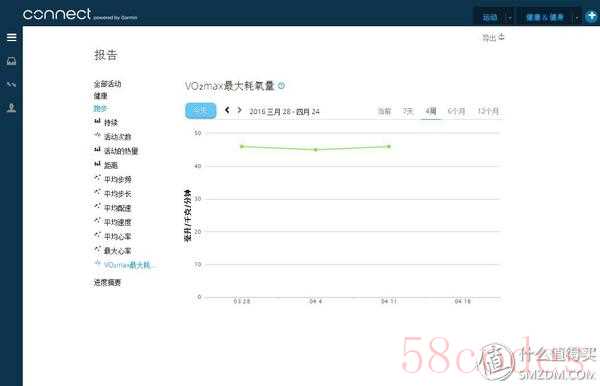Click the blue plus icon in header
Viewport: 600px width, 386px height.
(592, 16)
